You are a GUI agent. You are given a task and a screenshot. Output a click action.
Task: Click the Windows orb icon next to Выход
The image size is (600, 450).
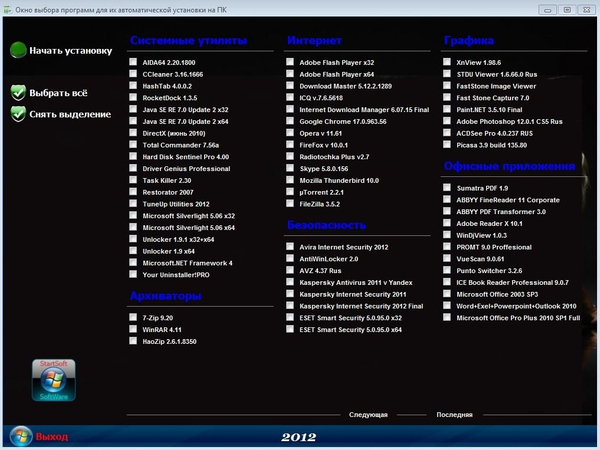21,436
